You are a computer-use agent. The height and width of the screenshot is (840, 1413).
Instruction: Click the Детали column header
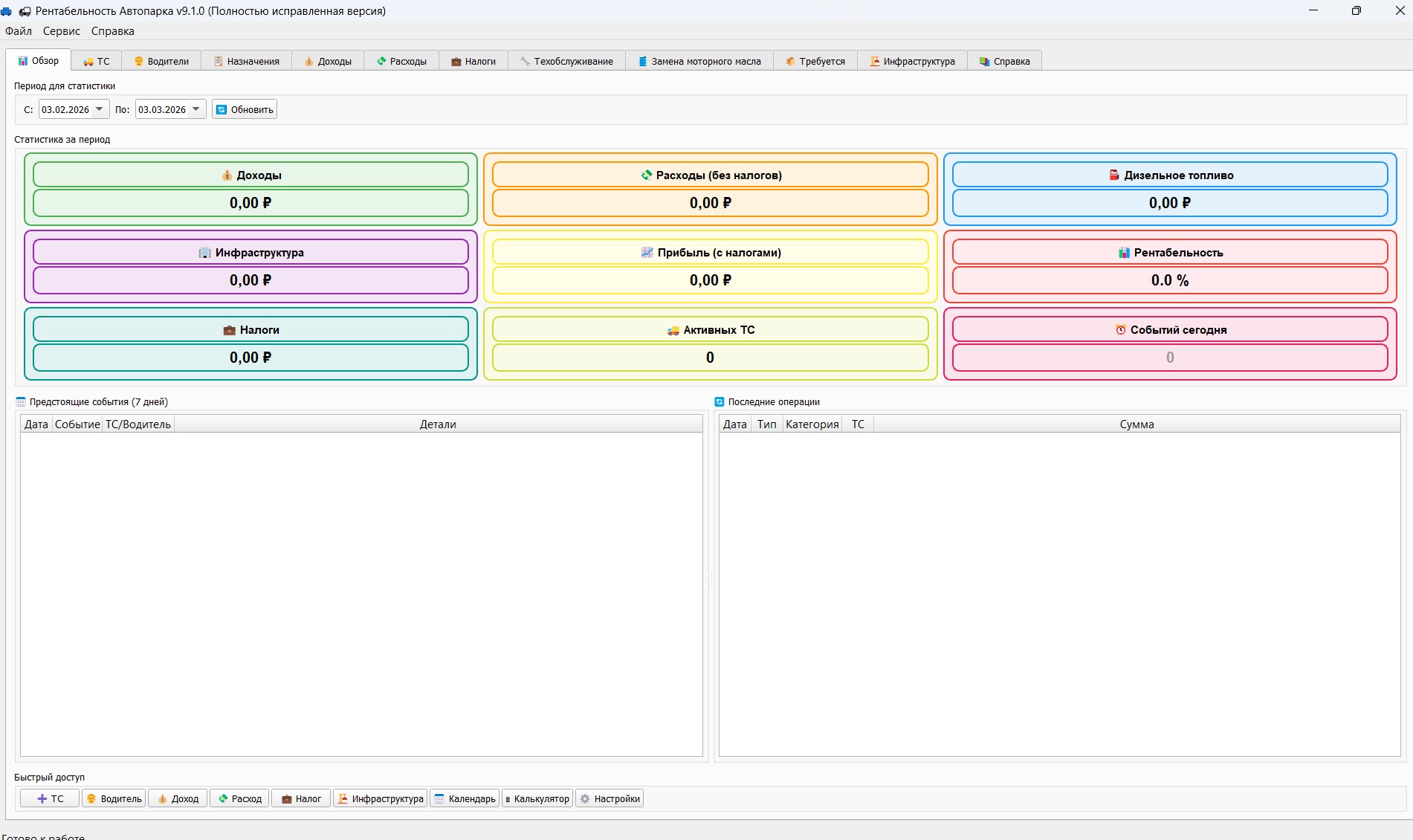(438, 424)
